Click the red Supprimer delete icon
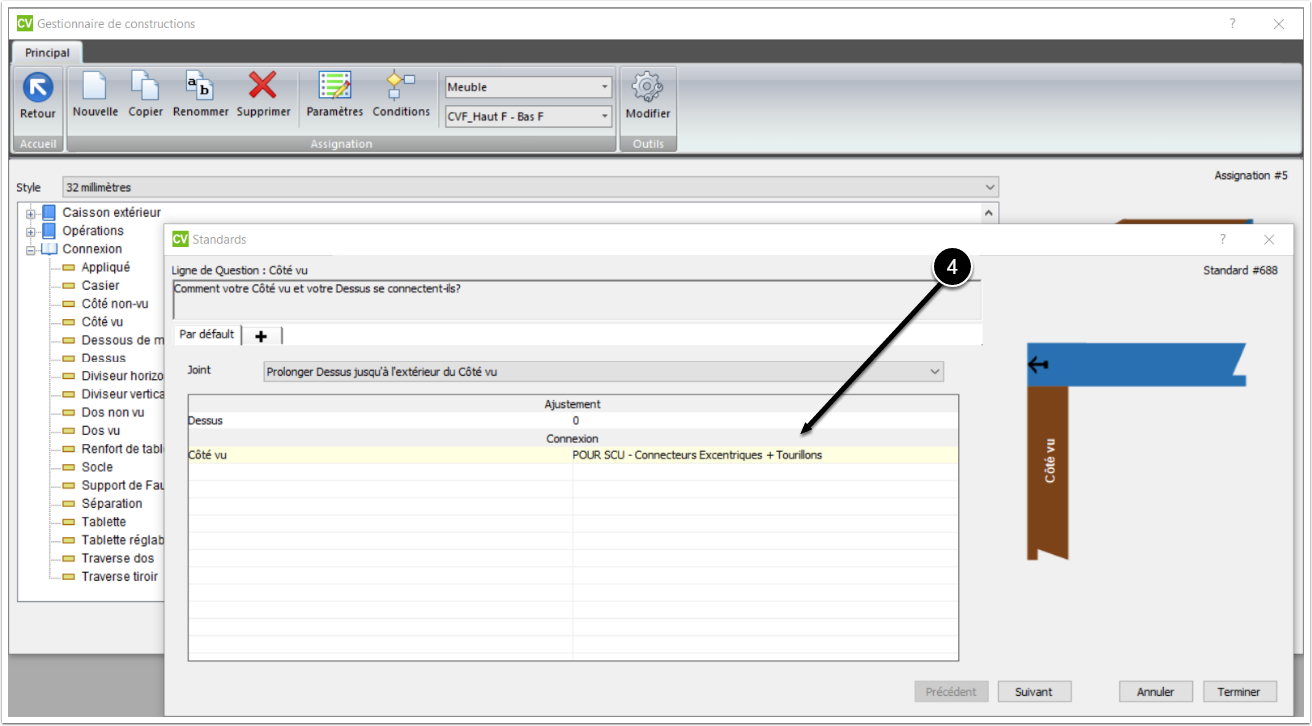This screenshot has height=726, width=1312. tap(263, 86)
